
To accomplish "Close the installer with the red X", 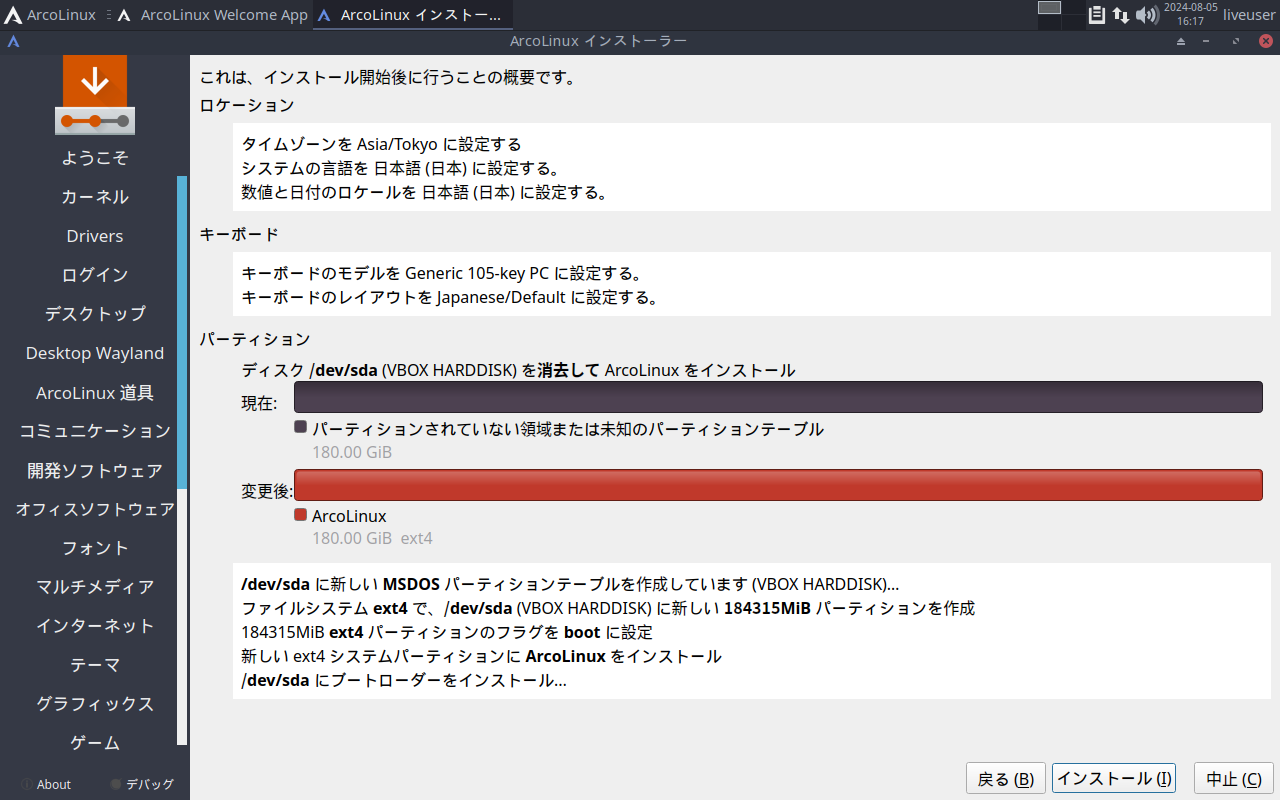I will [x=1265, y=41].
